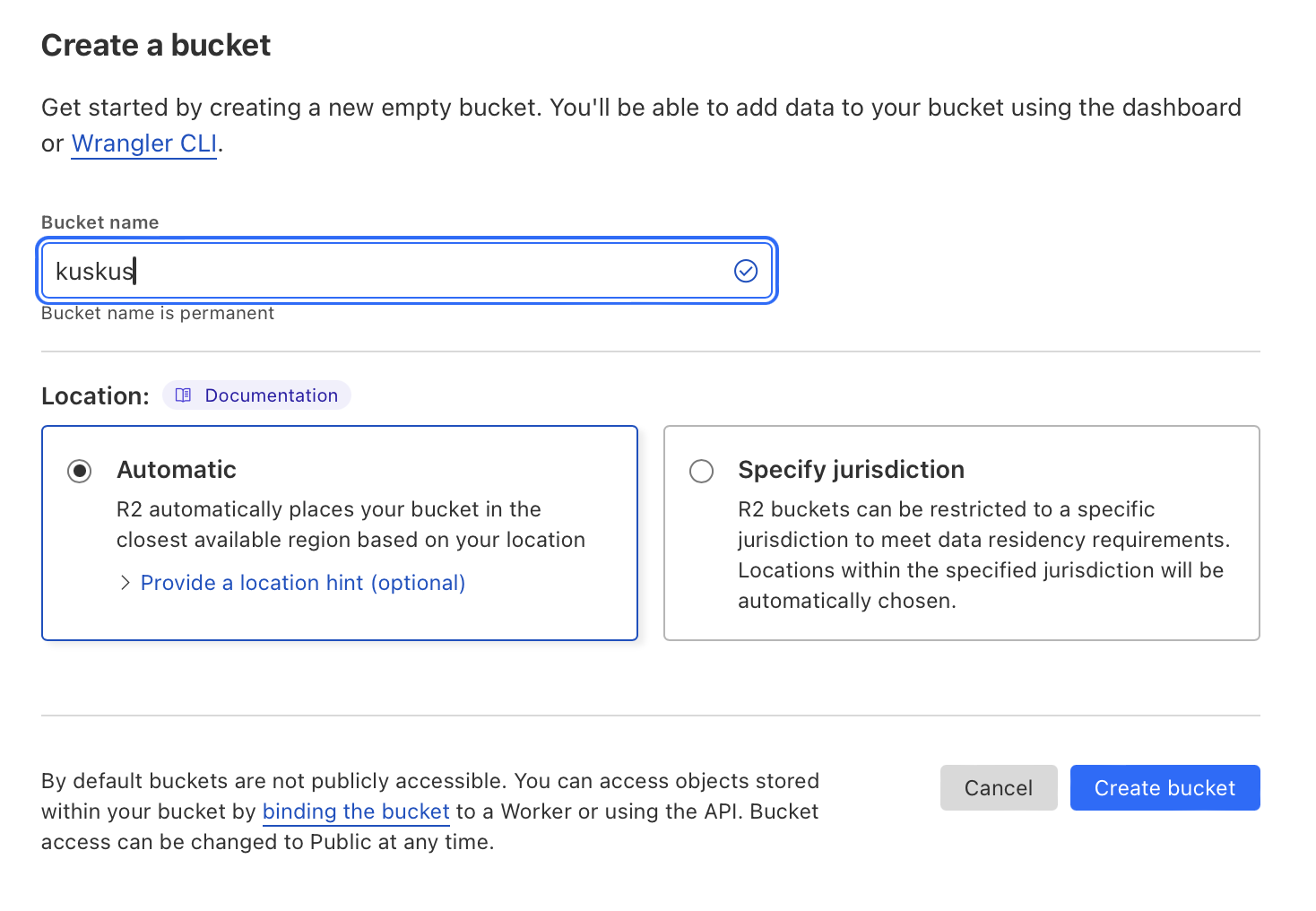Click the bucket name validation checkmark icon
The width and height of the screenshot is (1316, 911).
point(746,271)
